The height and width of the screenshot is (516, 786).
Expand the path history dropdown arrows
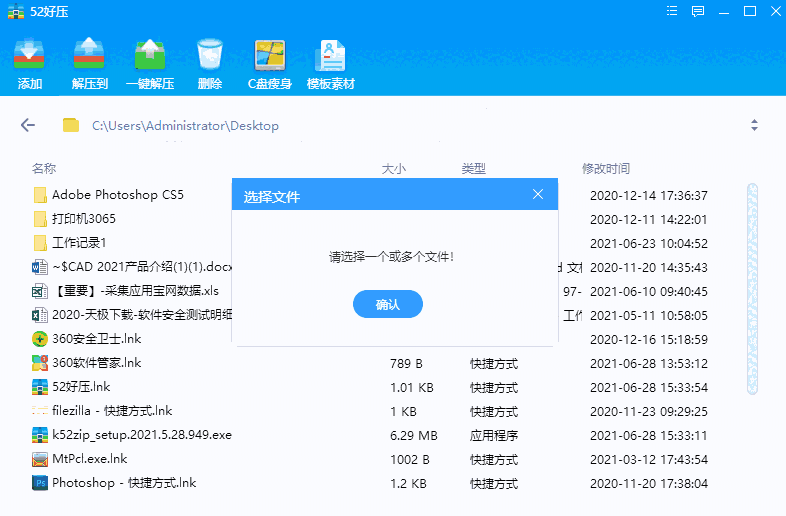754,125
